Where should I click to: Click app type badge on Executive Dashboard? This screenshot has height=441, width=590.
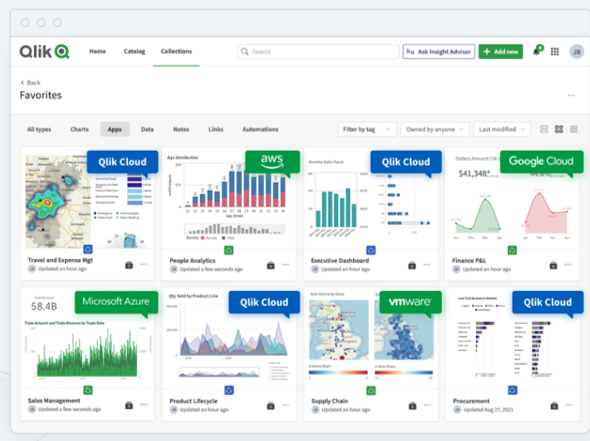371,250
